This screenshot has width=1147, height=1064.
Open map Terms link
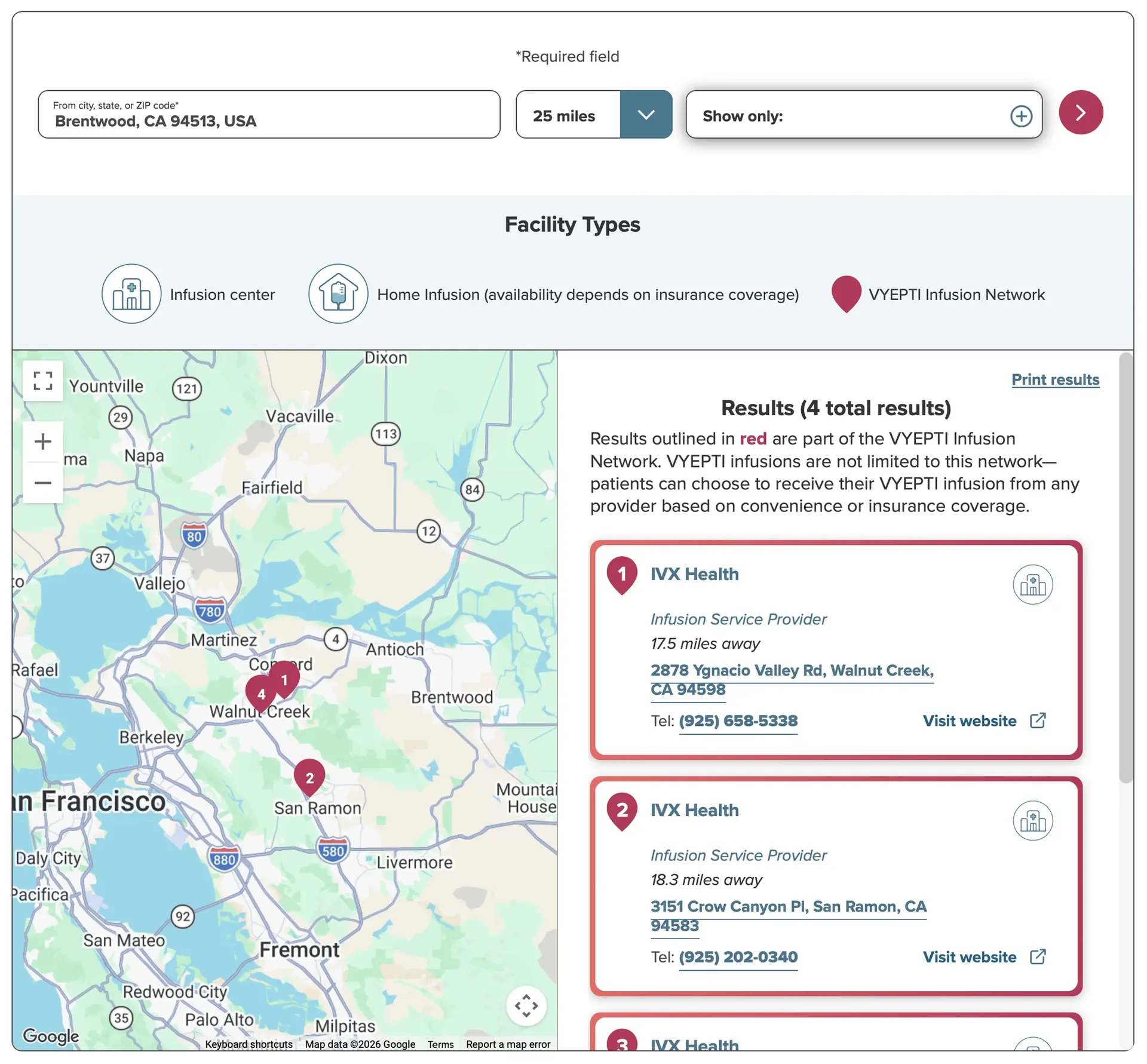coord(440,1044)
